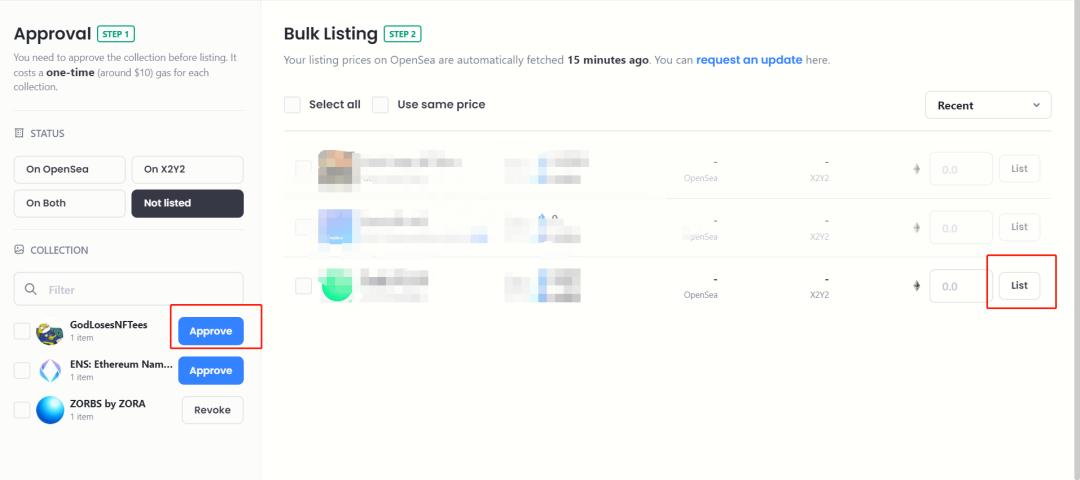Click the GodLosesNFTees collection avatar icon
This screenshot has height=480, width=1080.
[x=50, y=333]
